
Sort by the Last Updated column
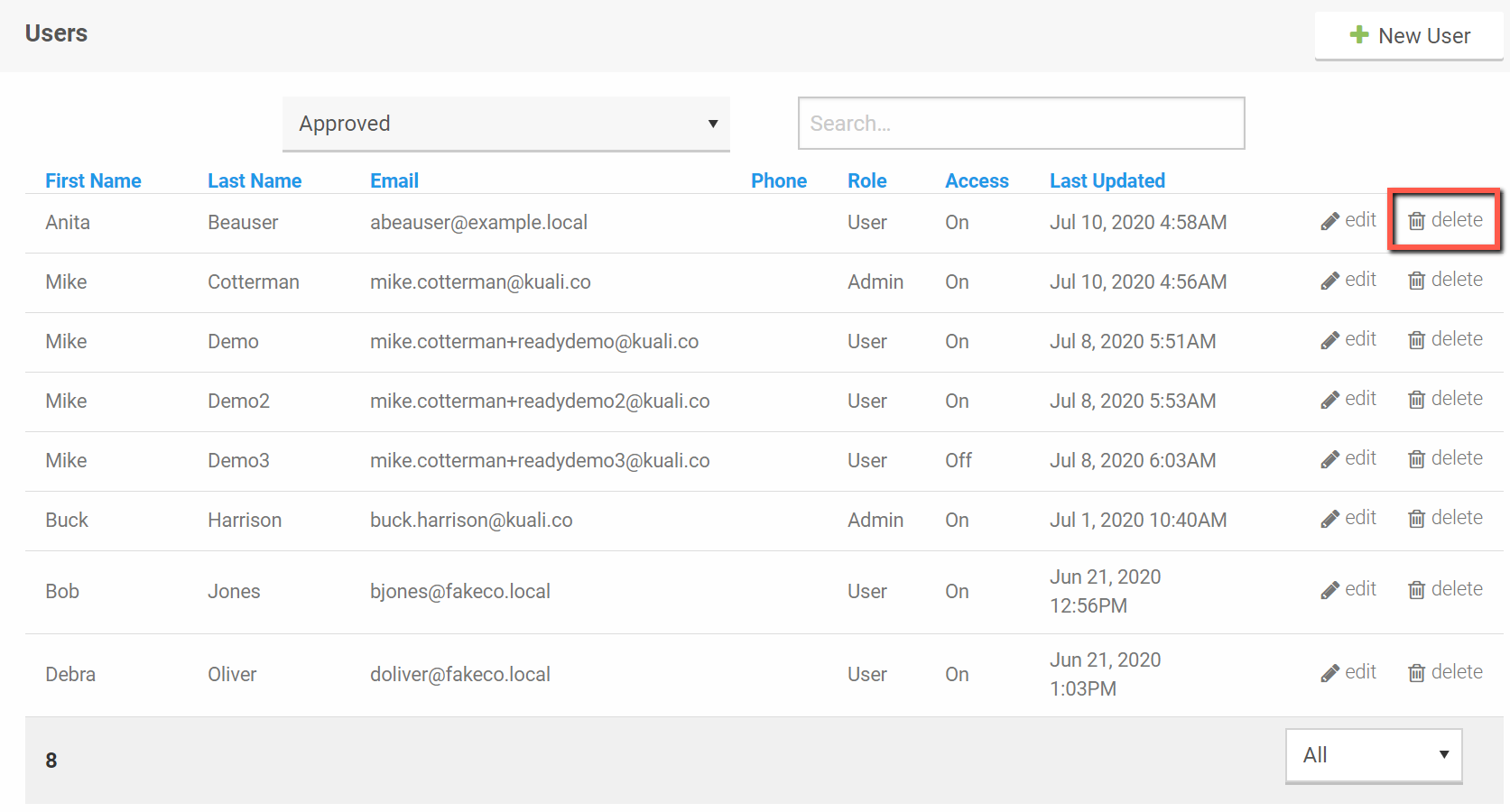click(1107, 180)
